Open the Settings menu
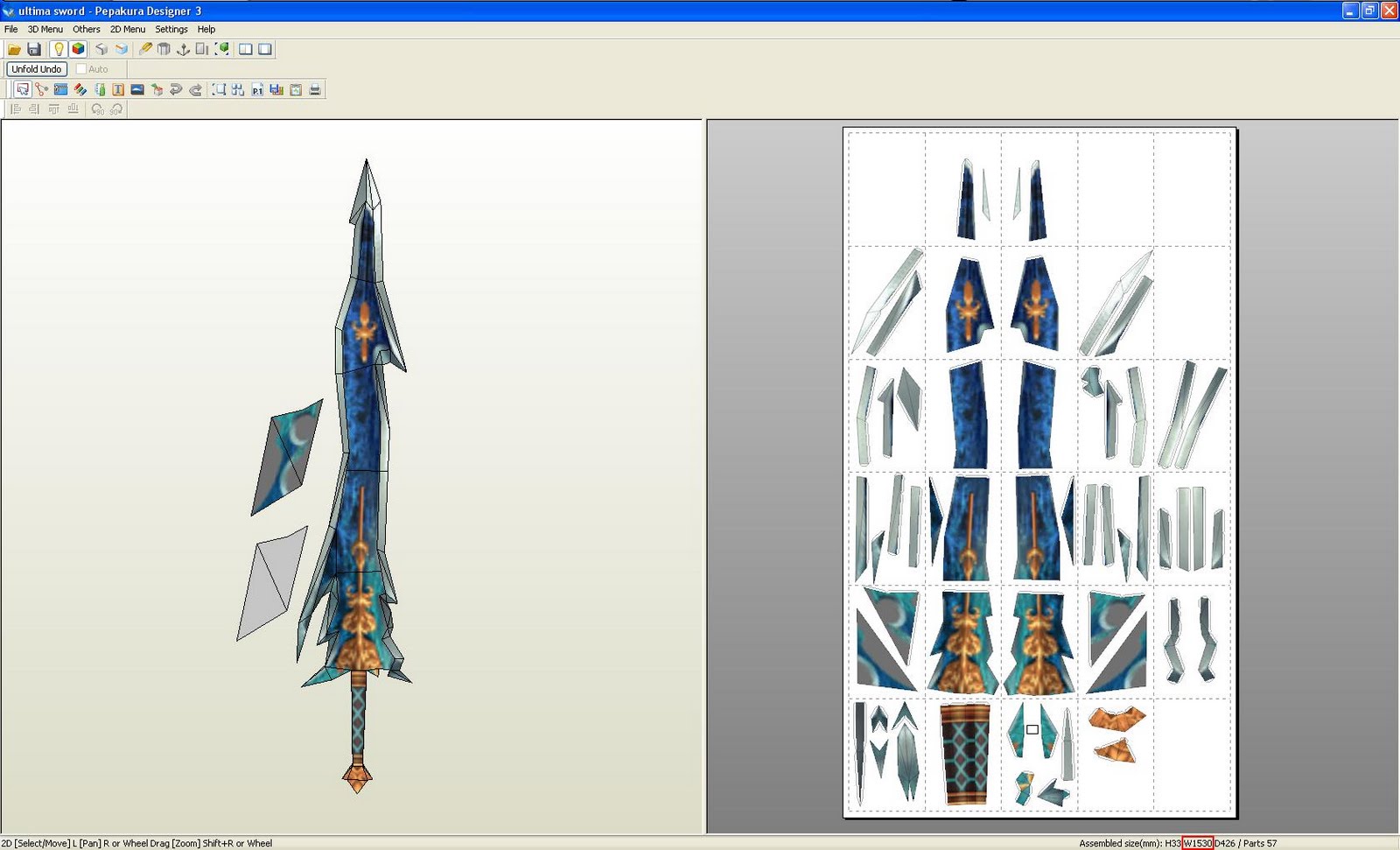 point(171,29)
